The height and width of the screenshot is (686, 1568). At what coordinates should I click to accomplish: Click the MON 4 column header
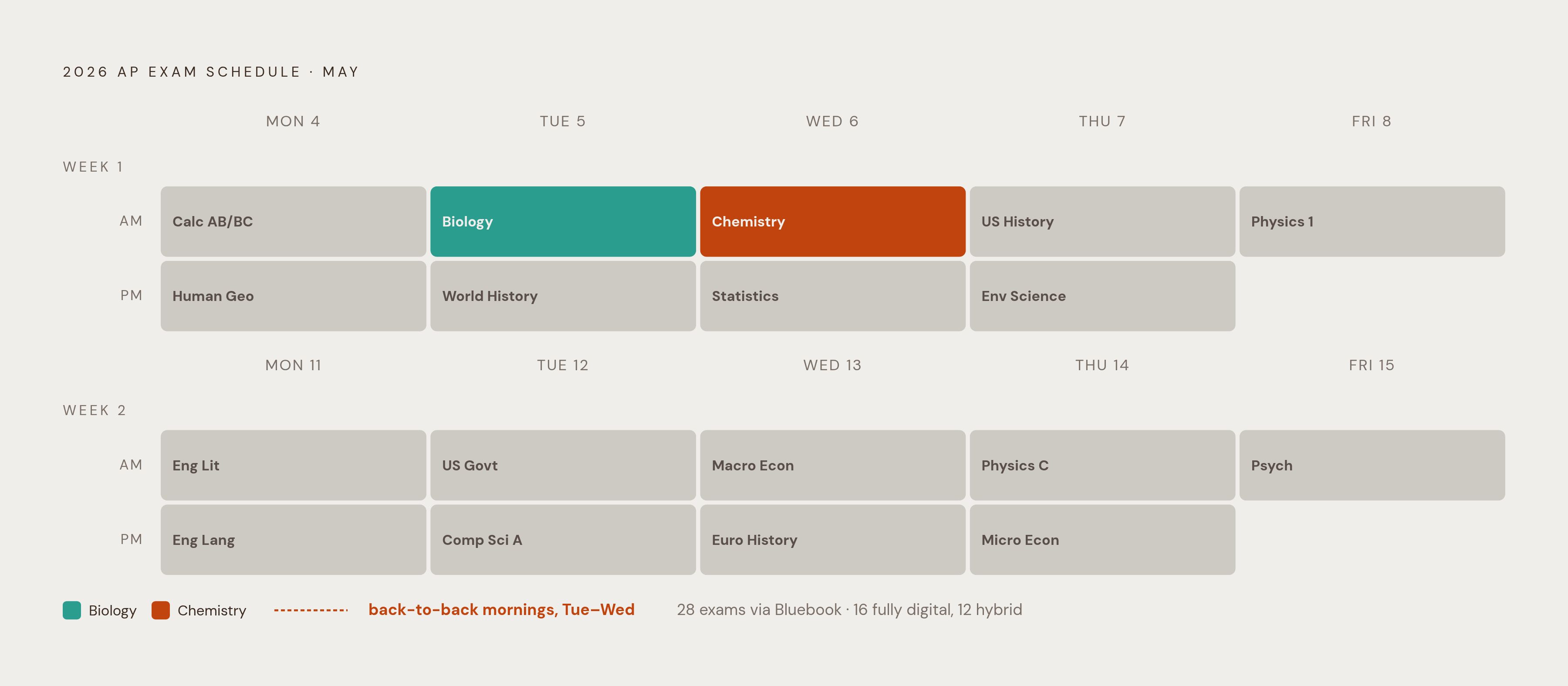point(294,121)
